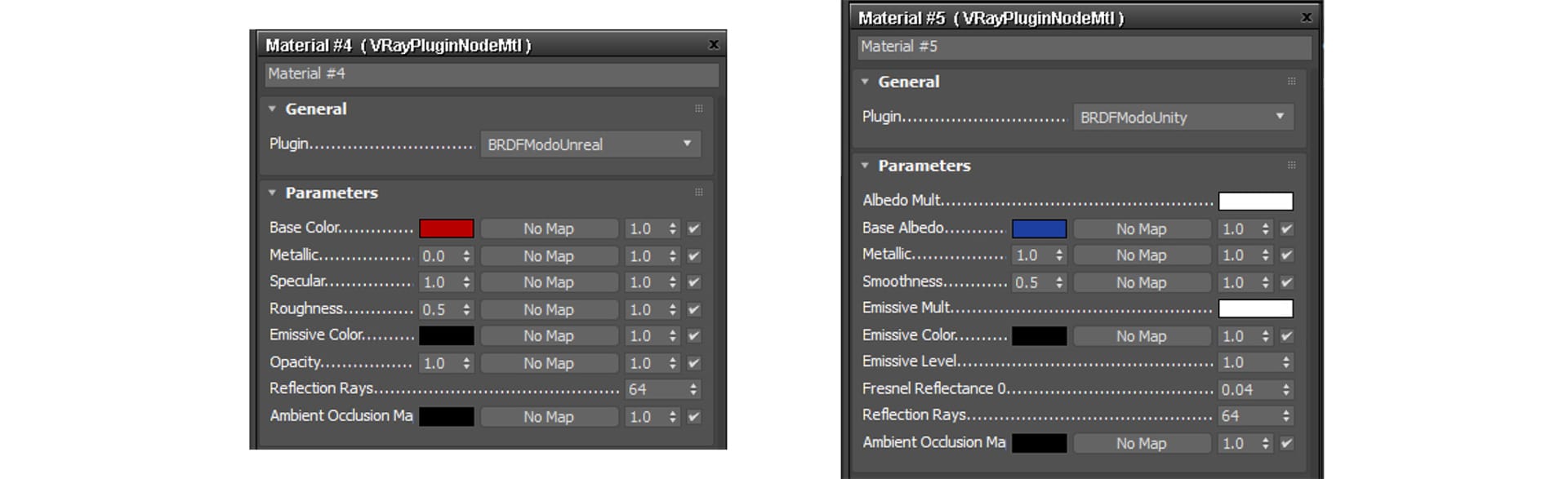Click No Map for Ambient Occlusion in Material #4

pos(549,417)
